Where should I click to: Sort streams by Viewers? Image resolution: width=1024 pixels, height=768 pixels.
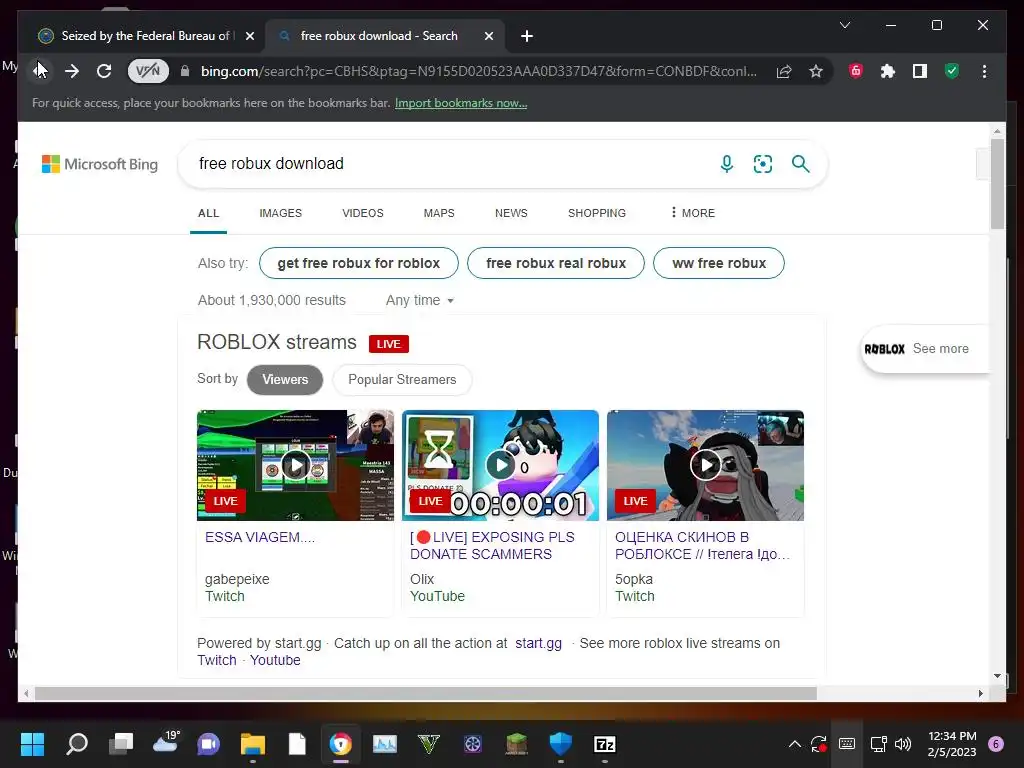[285, 379]
